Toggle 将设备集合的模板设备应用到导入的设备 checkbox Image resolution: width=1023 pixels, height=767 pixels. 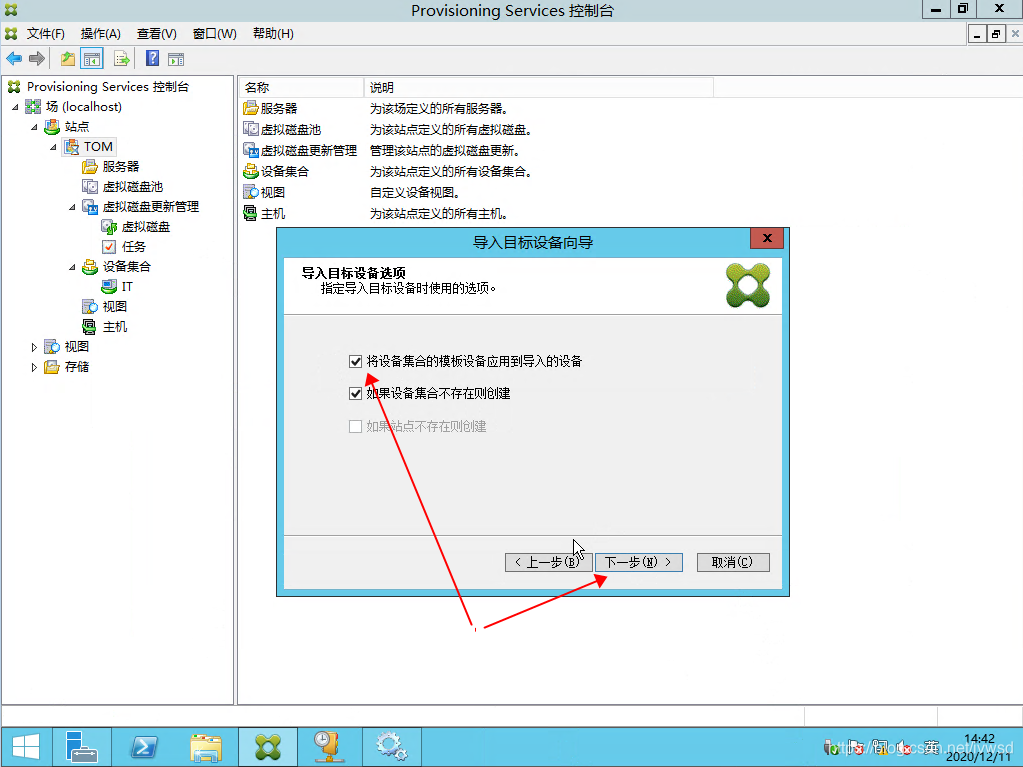(355, 361)
